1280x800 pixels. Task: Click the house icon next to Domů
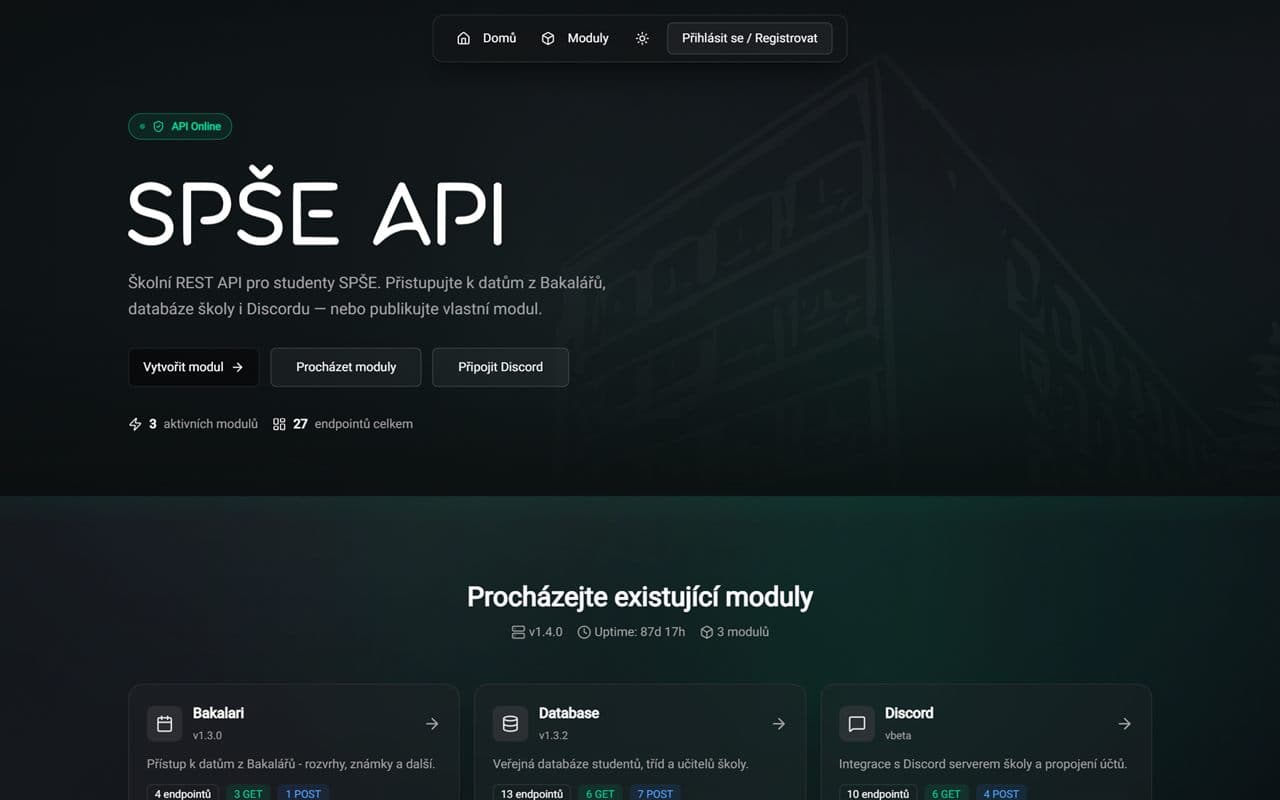463,38
